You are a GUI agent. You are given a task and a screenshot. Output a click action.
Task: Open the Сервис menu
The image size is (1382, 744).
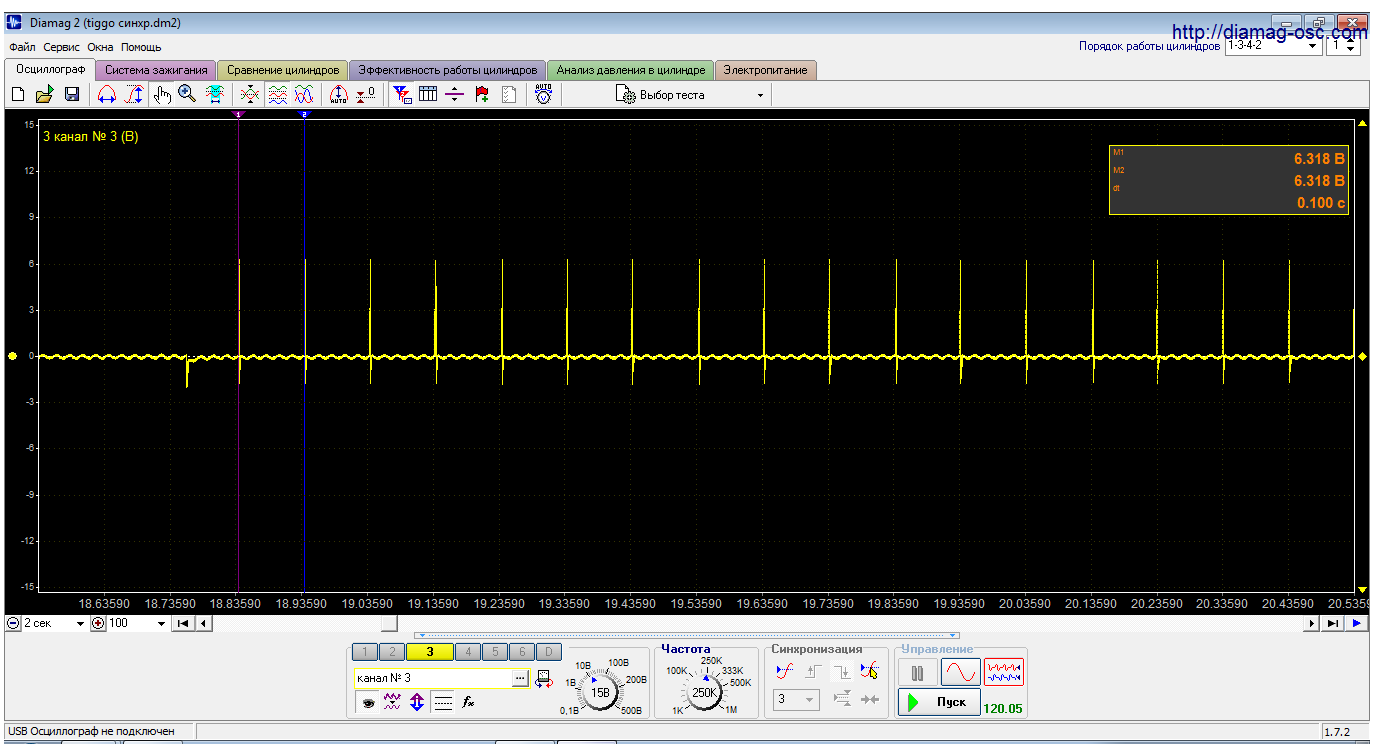[x=62, y=47]
